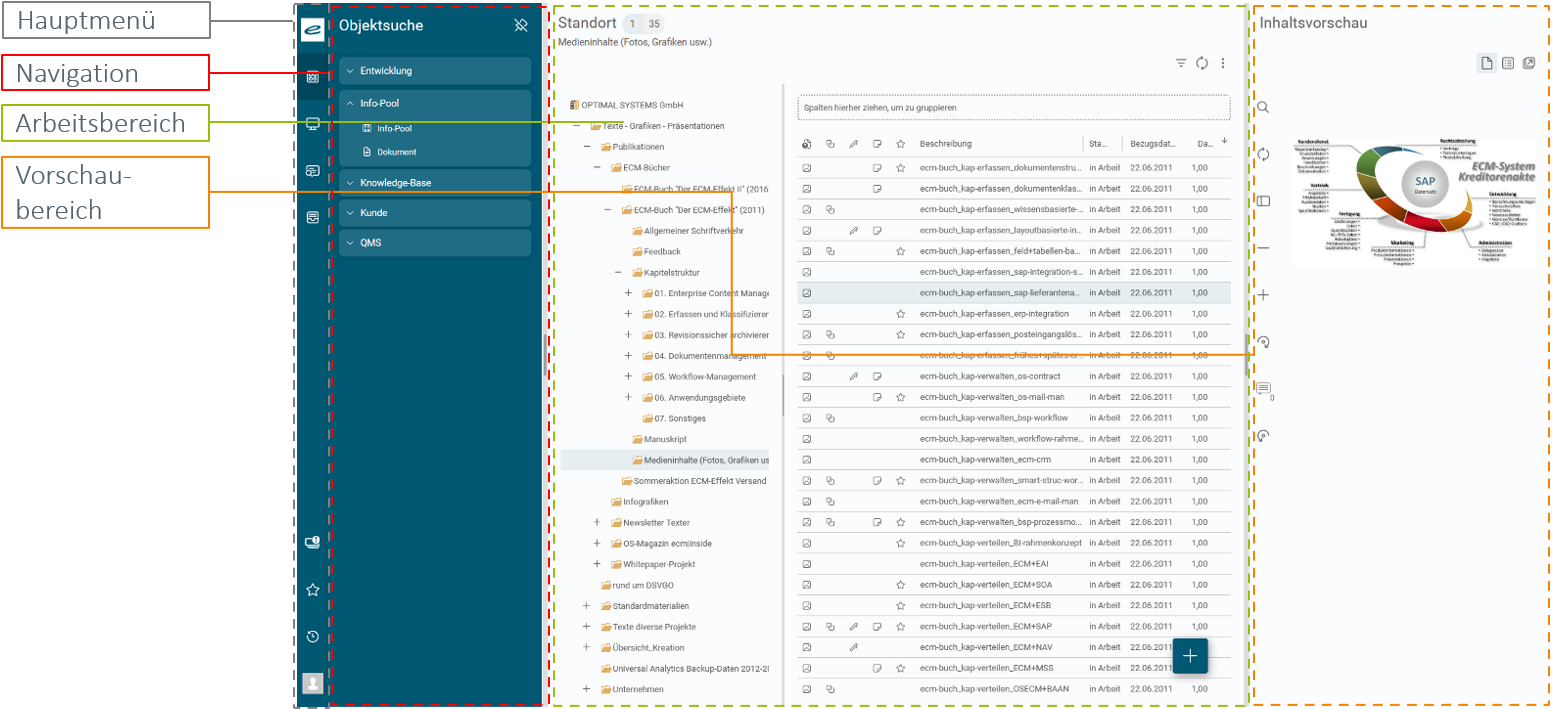Open the user profile avatar
This screenshot has height=709, width=1552.
click(x=312, y=683)
